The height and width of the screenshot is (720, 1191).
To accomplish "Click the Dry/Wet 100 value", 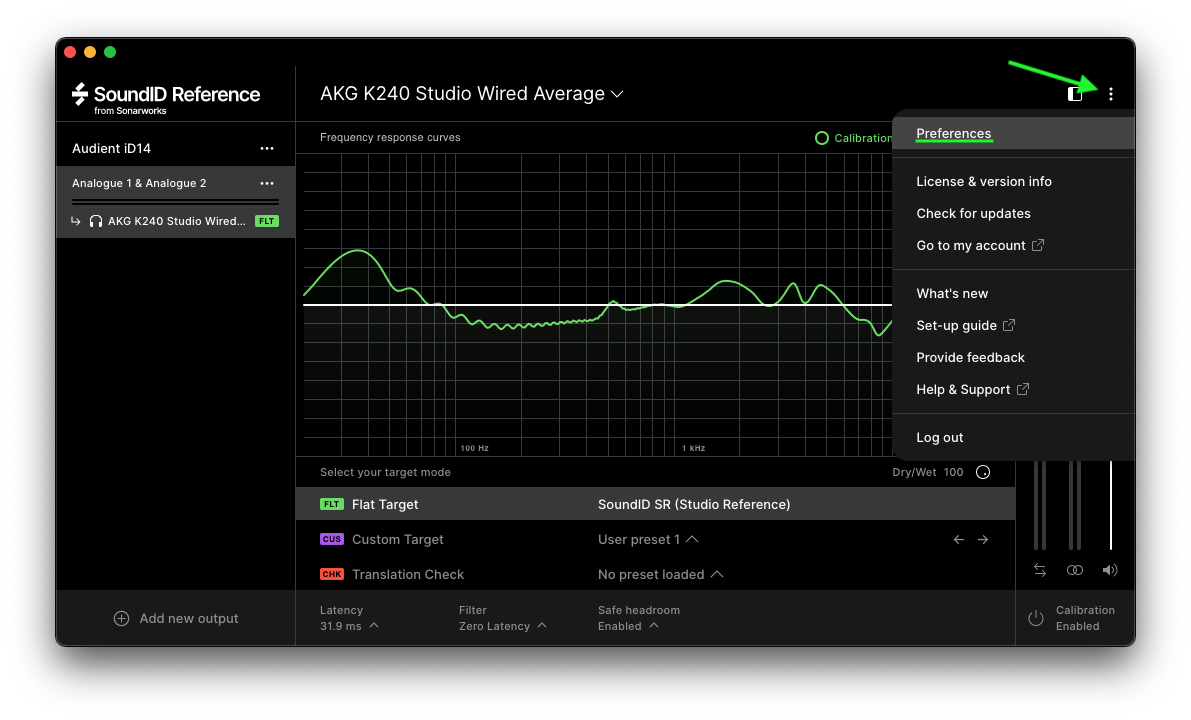I will point(953,472).
